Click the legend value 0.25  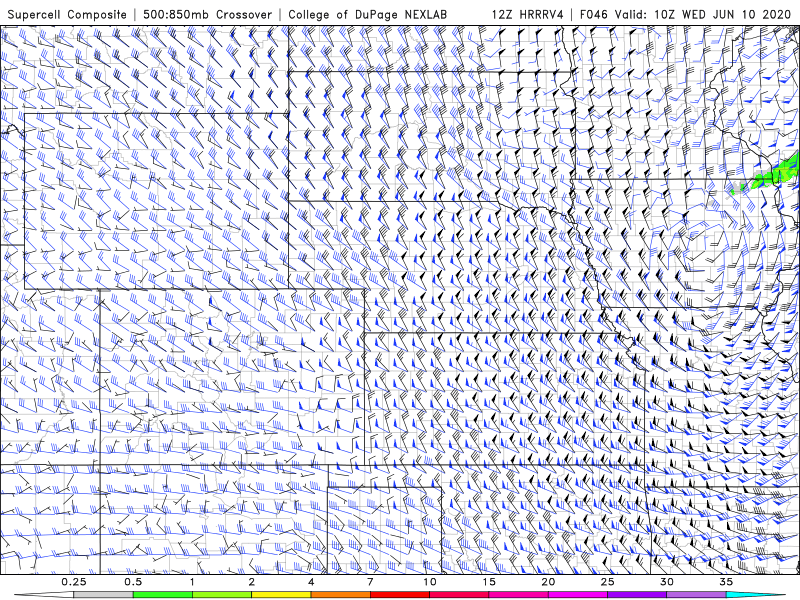coord(74,582)
